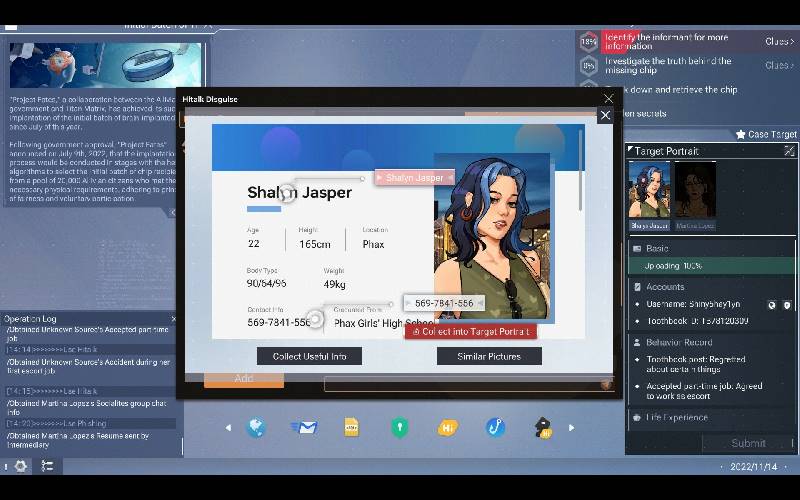Select Martha Lopez's dimmed portrait thumbnail
Image resolution: width=800 pixels, height=500 pixels.
click(695, 187)
